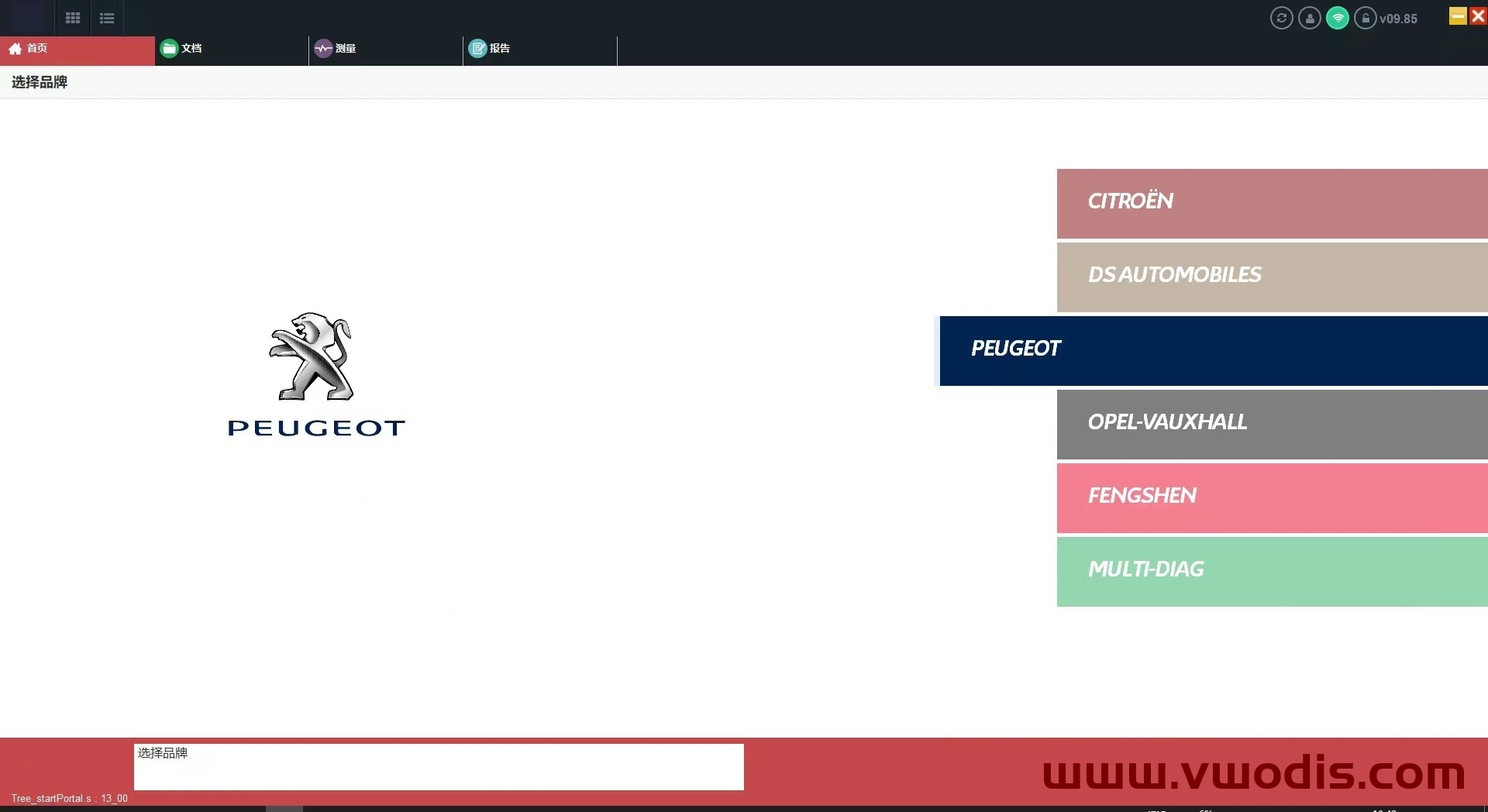Select the DS AUTOMOBILES brand
This screenshot has height=812, width=1488.
1273,277
